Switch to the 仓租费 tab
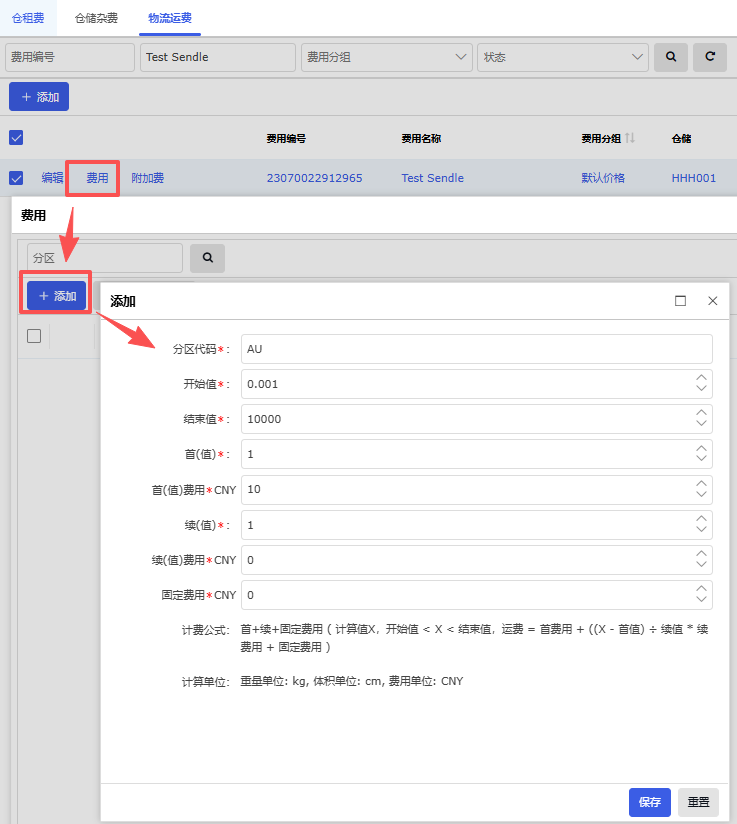This screenshot has height=824, width=737. click(28, 18)
